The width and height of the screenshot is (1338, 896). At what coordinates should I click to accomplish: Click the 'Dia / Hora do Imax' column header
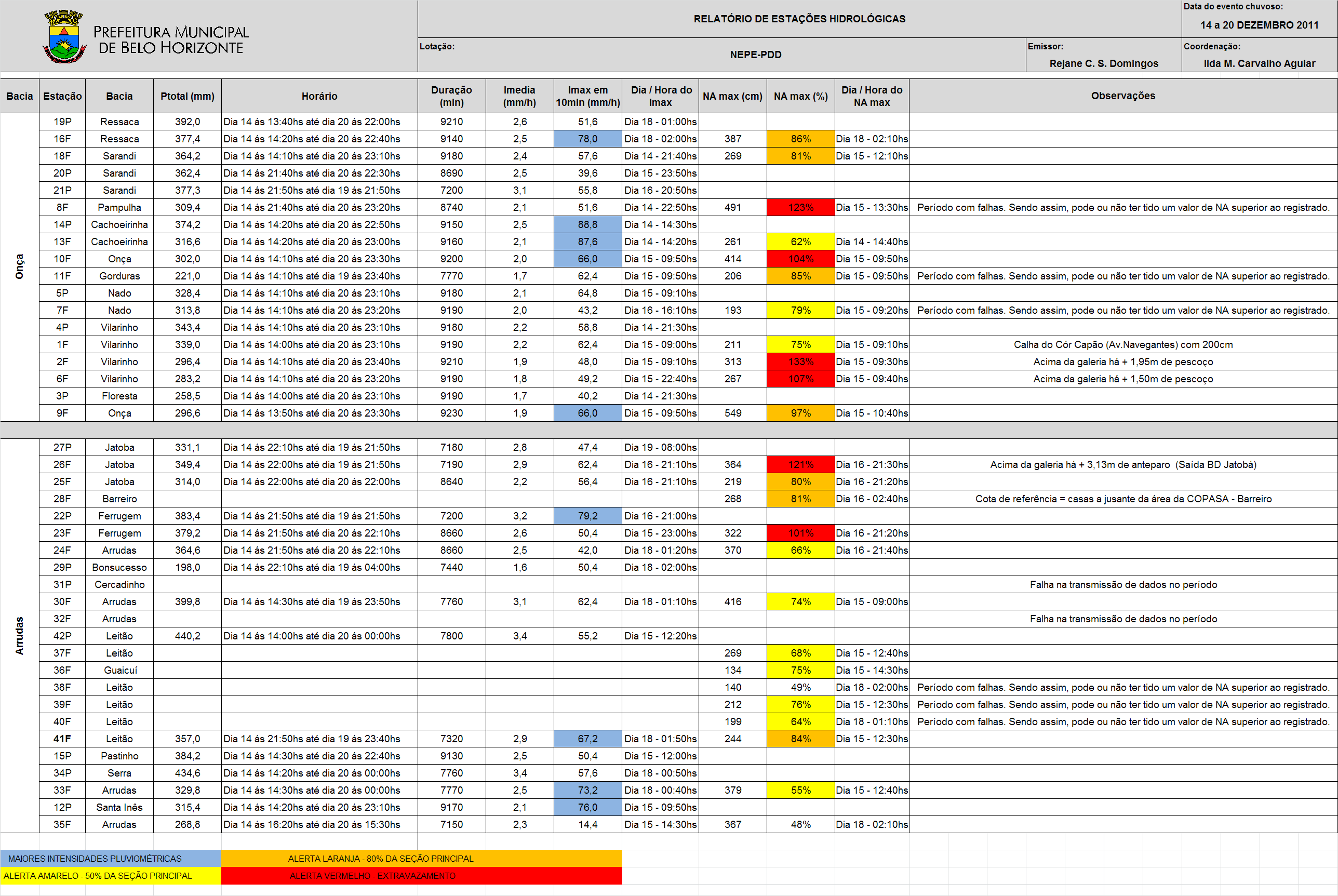pyautogui.click(x=660, y=96)
